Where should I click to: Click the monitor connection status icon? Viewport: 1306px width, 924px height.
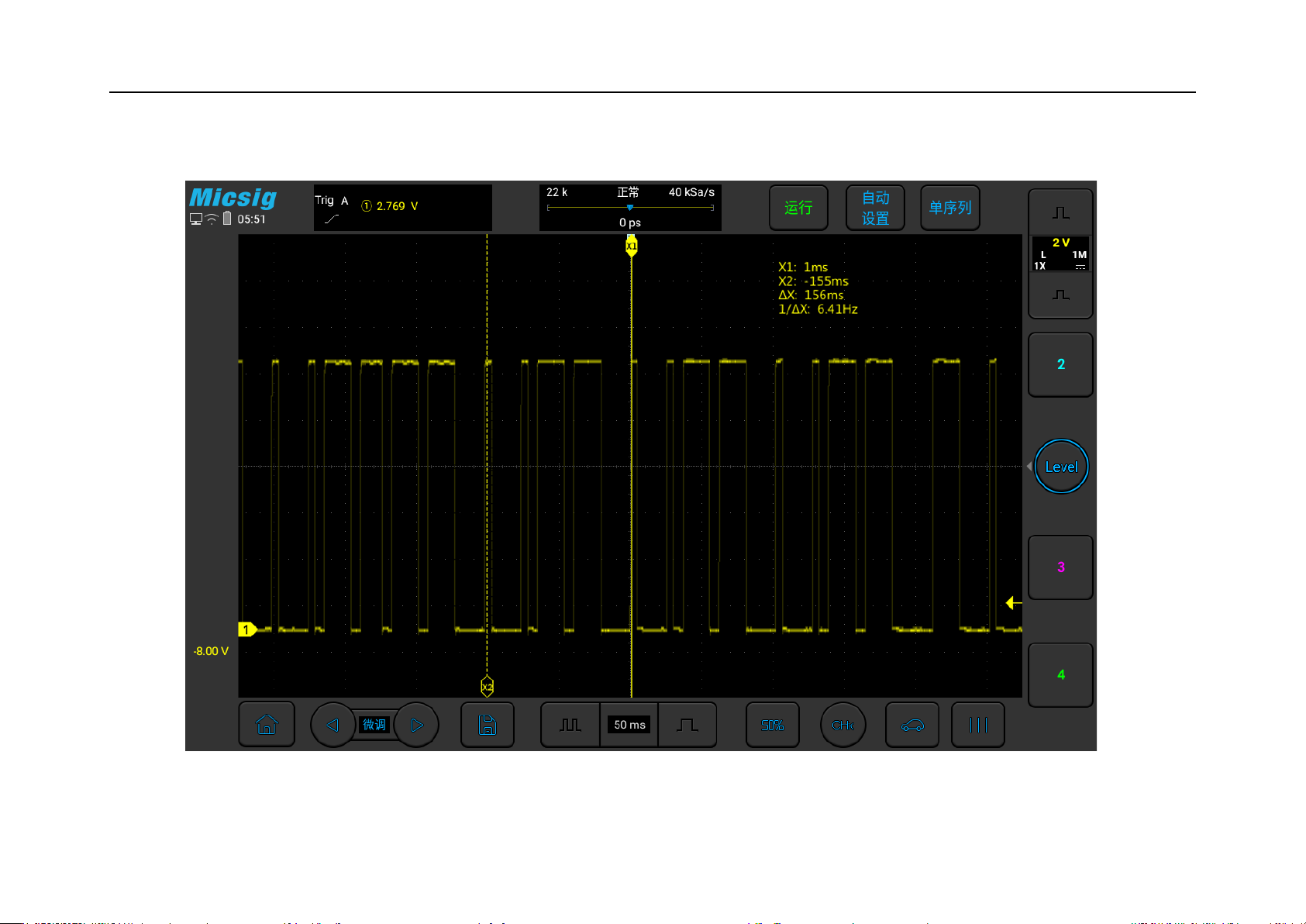coord(196,219)
